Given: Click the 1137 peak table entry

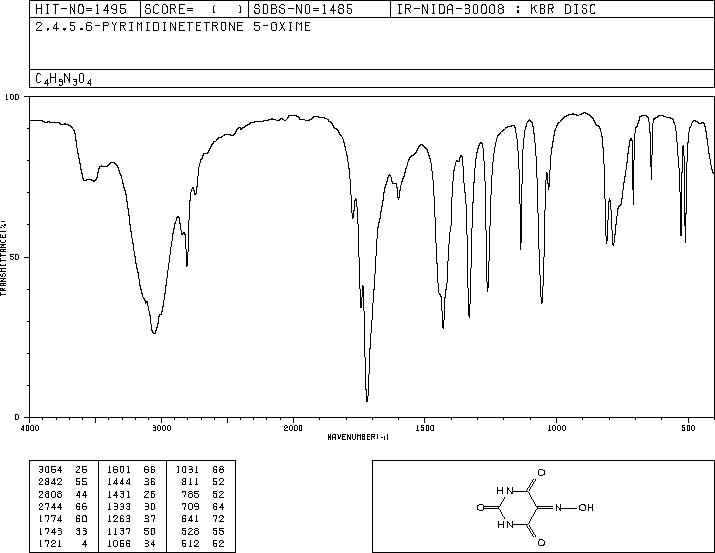Looking at the screenshot, I should tap(119, 531).
